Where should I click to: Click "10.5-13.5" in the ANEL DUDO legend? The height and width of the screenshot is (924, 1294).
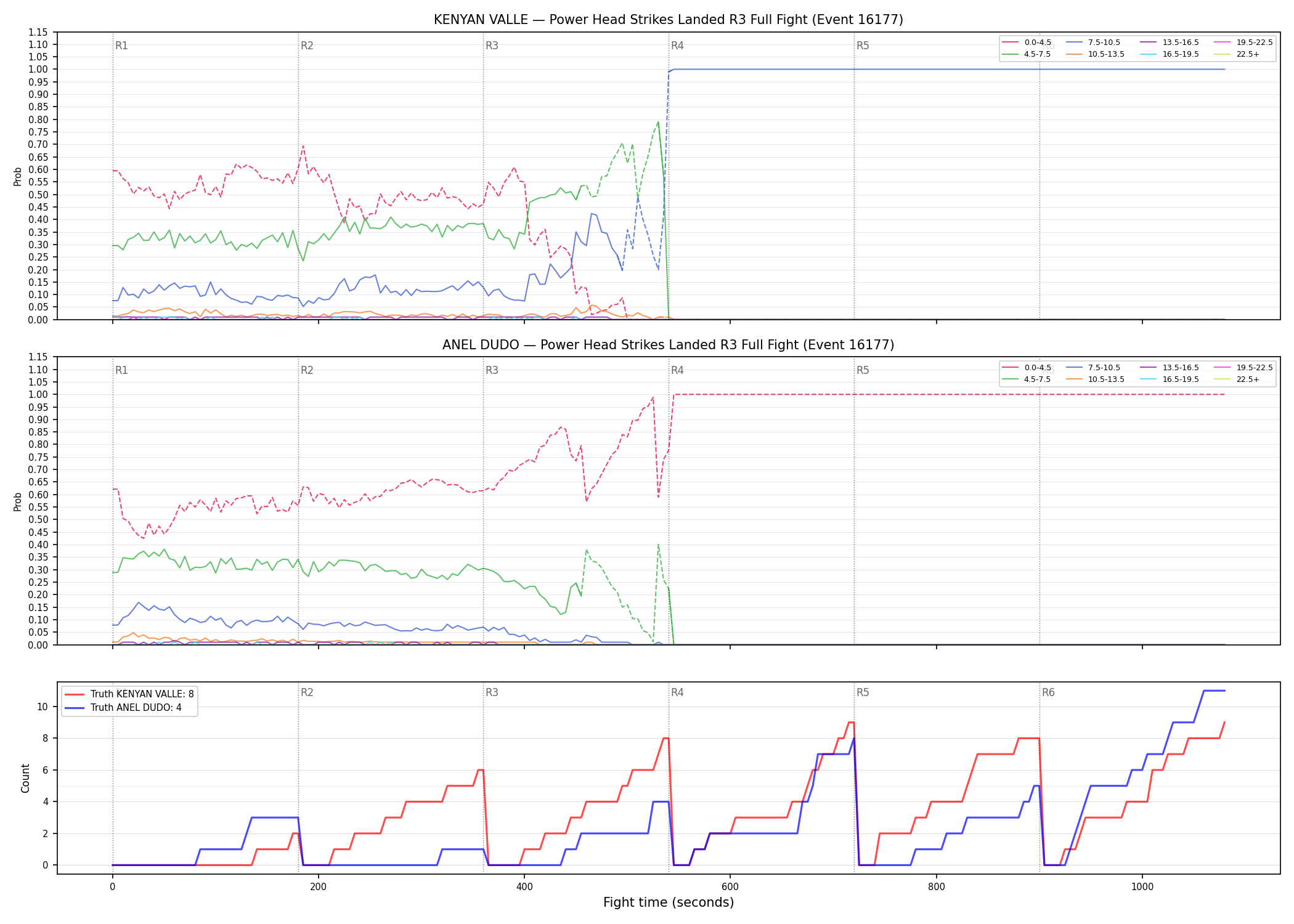point(1106,379)
